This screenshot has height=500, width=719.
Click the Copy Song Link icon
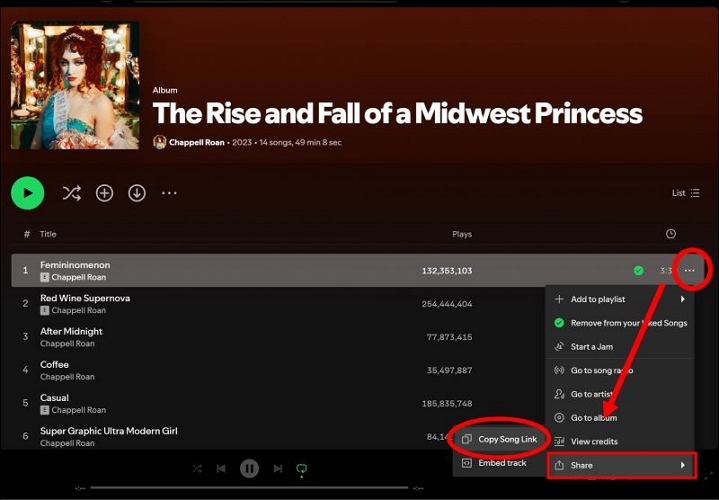[x=466, y=439]
